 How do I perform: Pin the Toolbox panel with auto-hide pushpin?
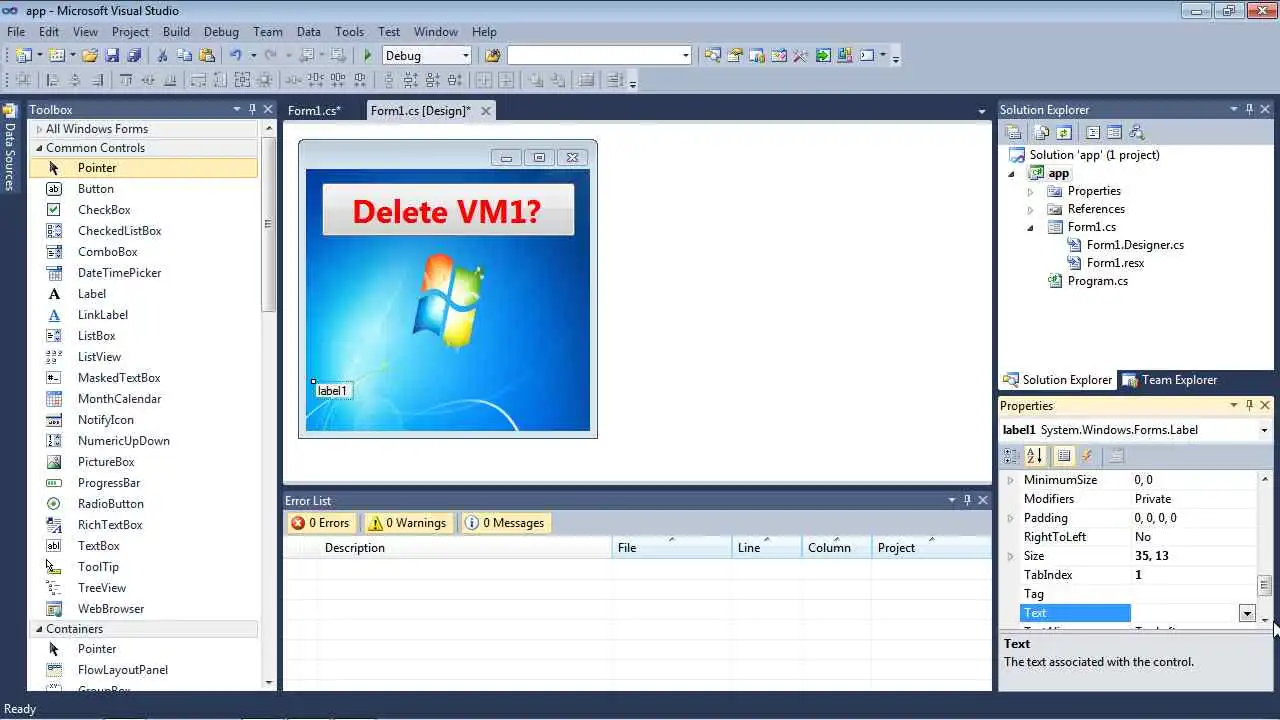[252, 109]
